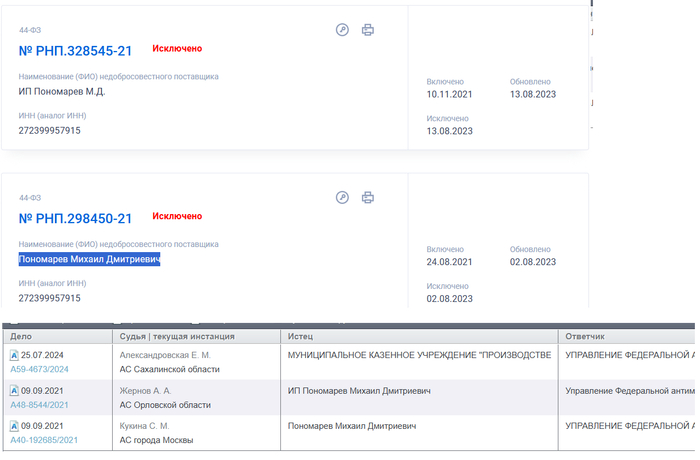Click the signature key icon for РНП.328545-21
700x460 pixels.
[342, 30]
